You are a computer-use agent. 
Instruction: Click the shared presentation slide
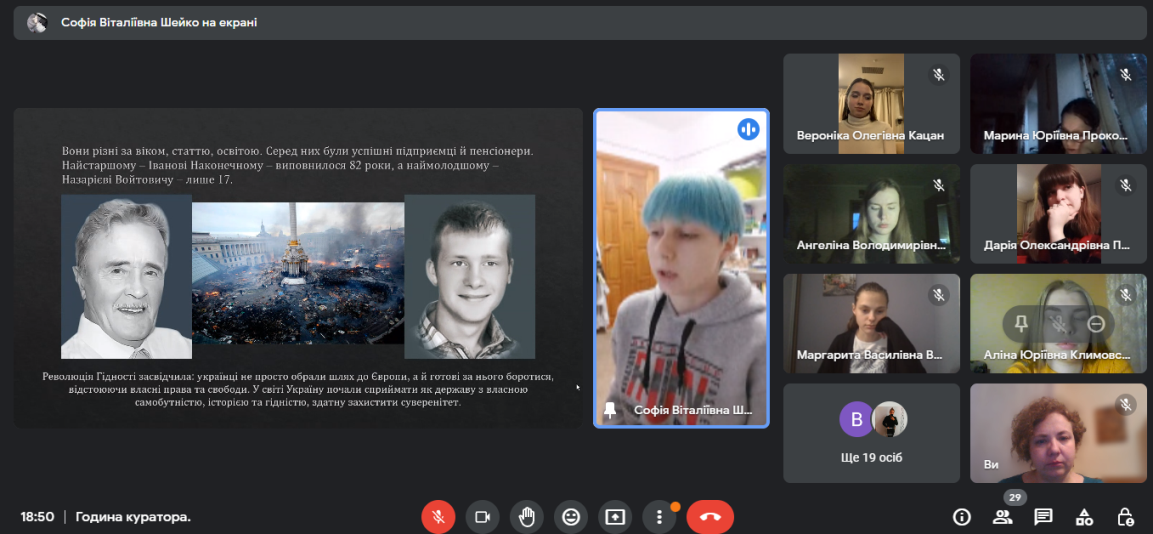(x=298, y=268)
